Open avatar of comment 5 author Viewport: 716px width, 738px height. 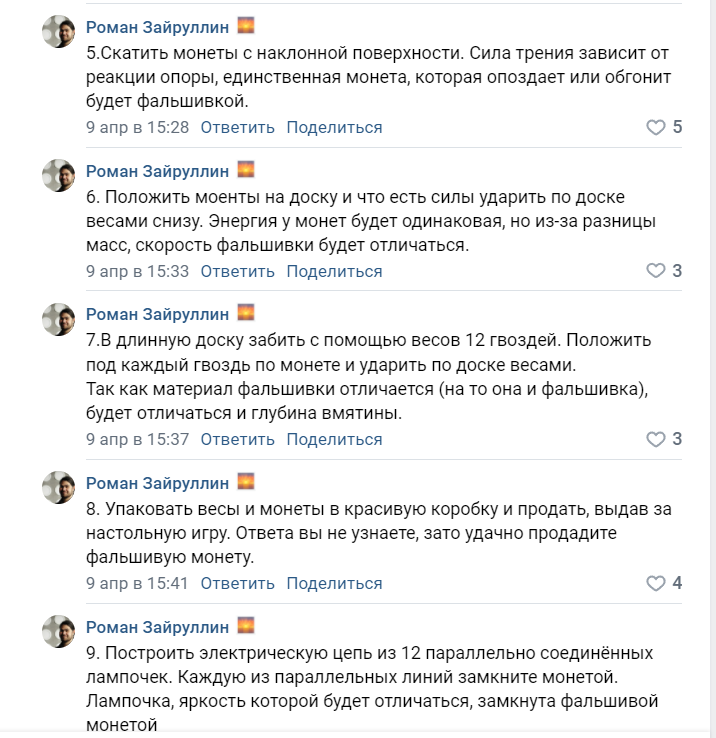59,31
